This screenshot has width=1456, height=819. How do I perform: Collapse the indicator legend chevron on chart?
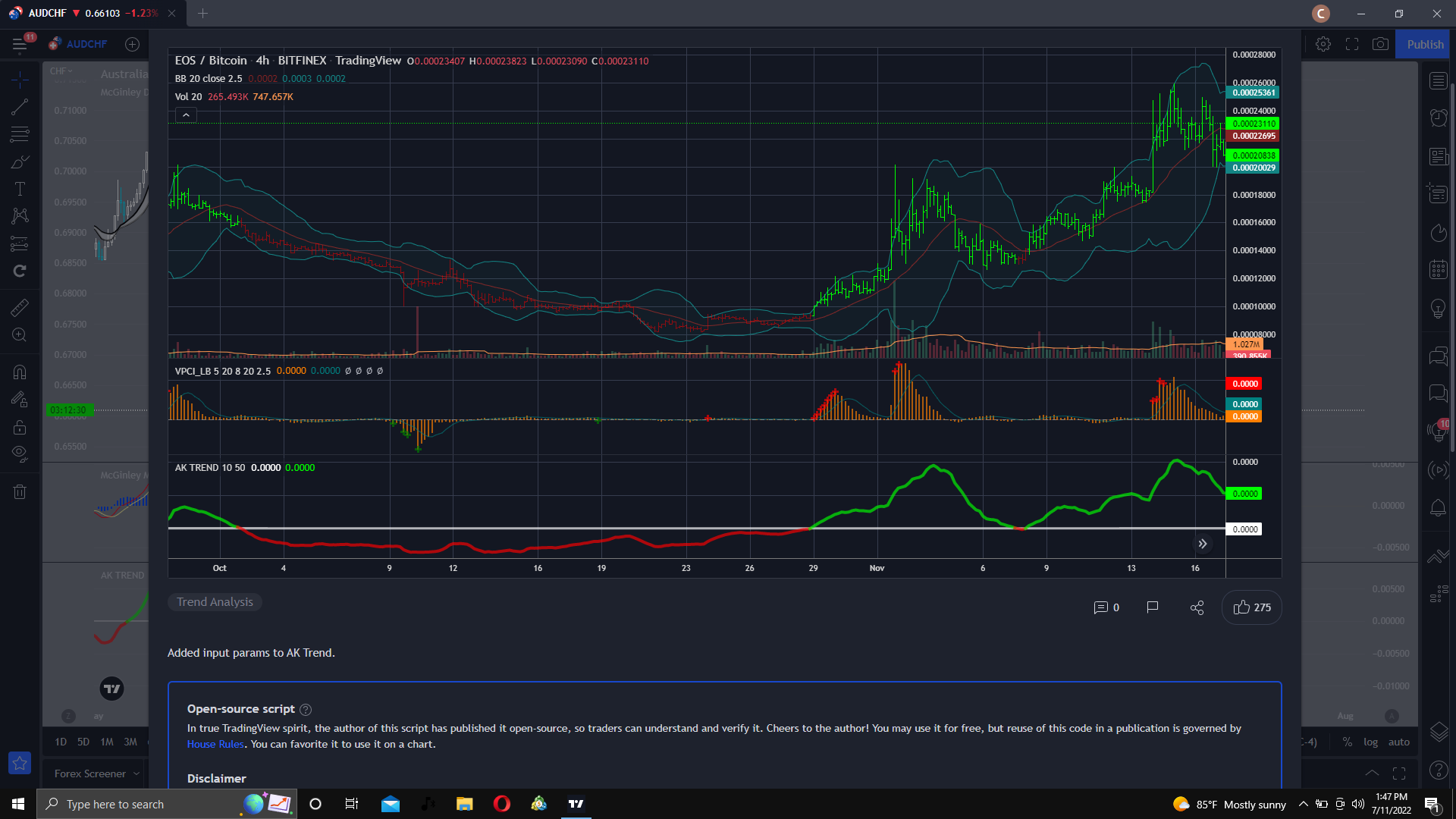pos(186,115)
